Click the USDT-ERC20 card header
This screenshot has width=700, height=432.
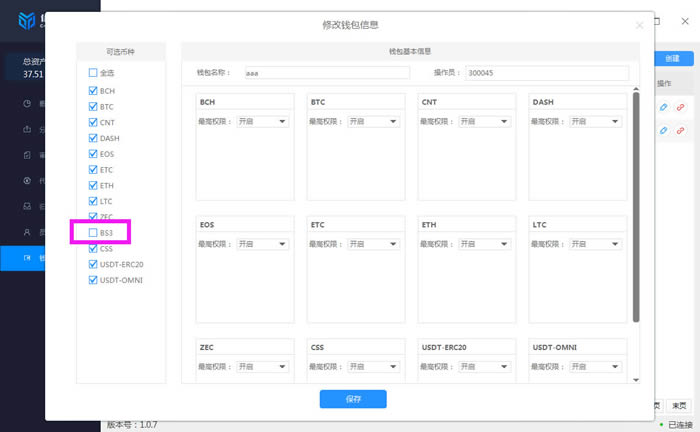pos(467,347)
